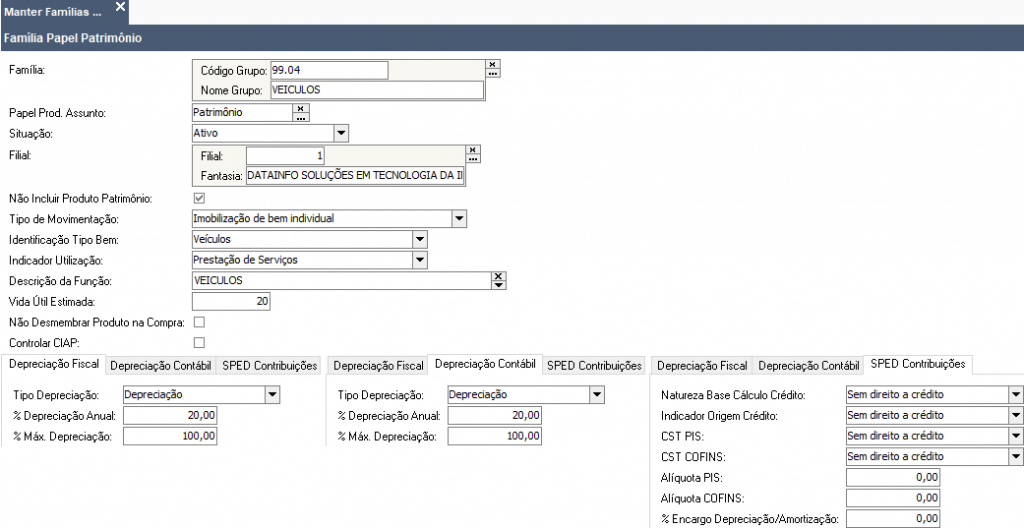Open the Família group lookup (... button)
The height and width of the screenshot is (528, 1024).
(493, 73)
